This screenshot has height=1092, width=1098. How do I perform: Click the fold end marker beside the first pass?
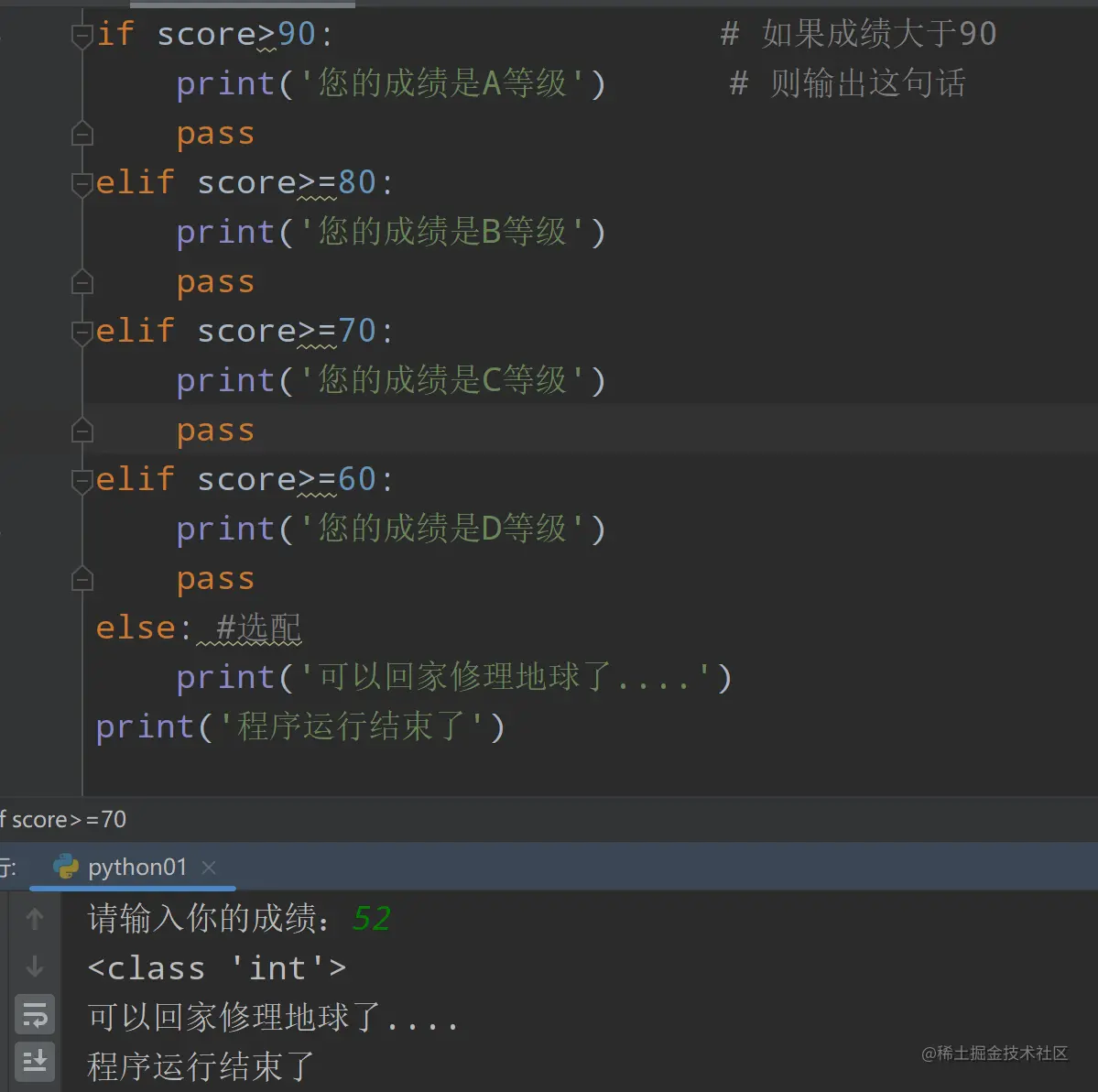82,133
